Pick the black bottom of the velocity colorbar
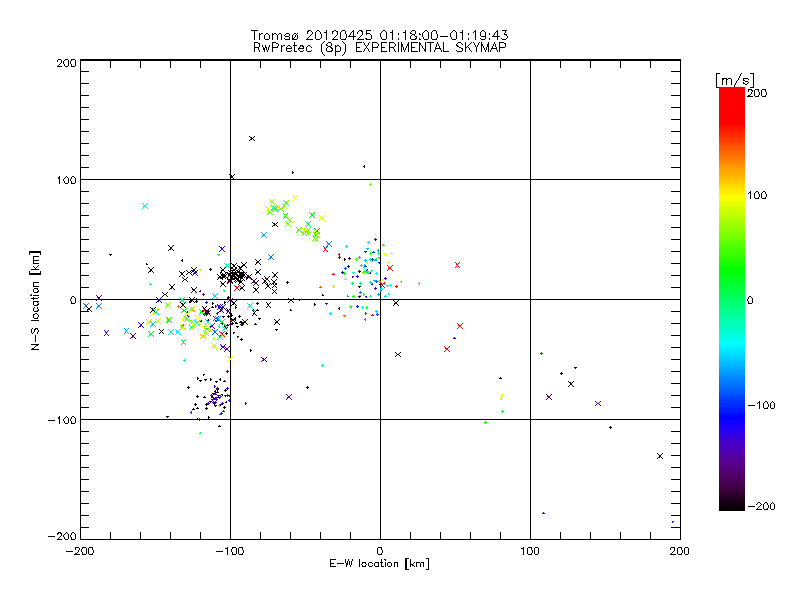This screenshot has height=600, width=800. (x=732, y=503)
